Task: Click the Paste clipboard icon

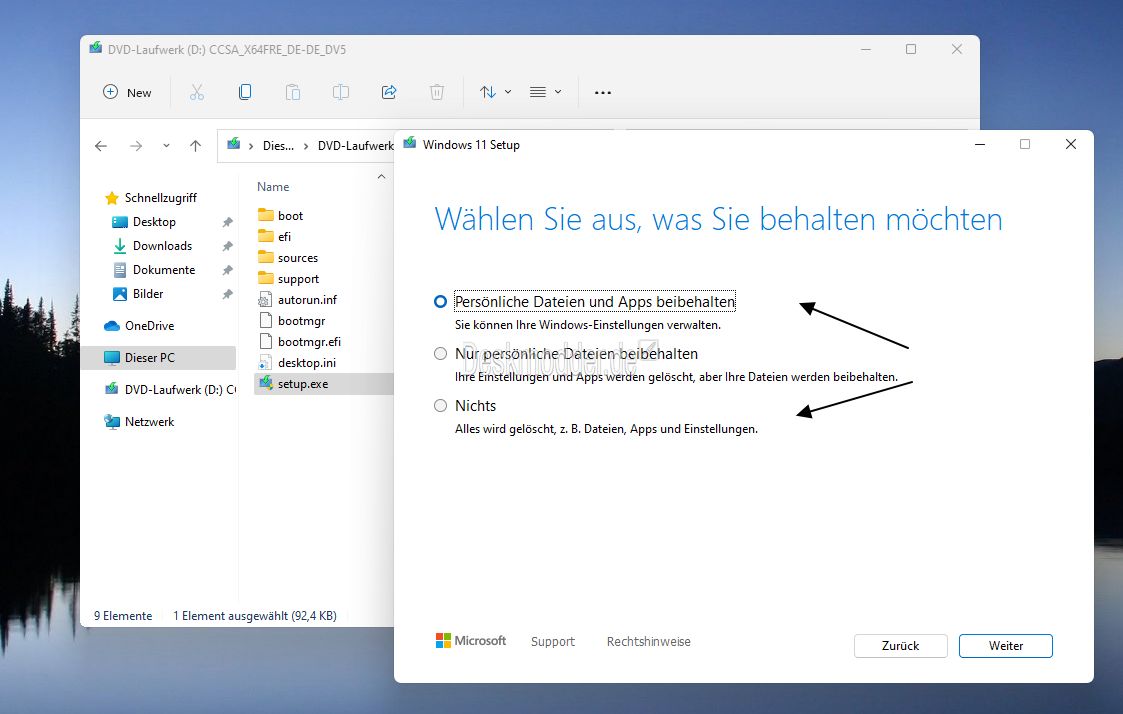Action: coord(293,92)
